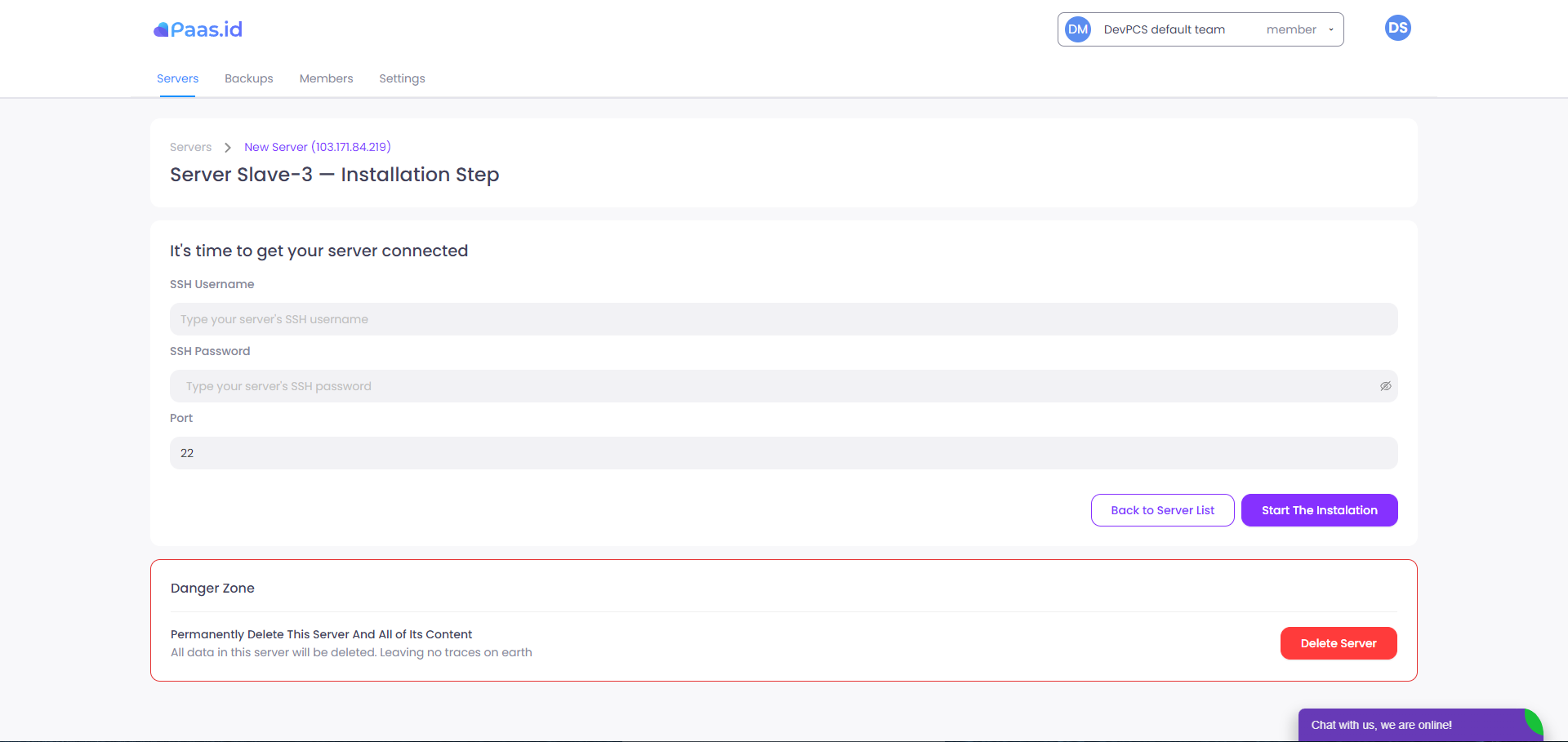Click the Server Slave-3 Installation Step heading
Screen dimensions: 1568x742
[x=334, y=175]
